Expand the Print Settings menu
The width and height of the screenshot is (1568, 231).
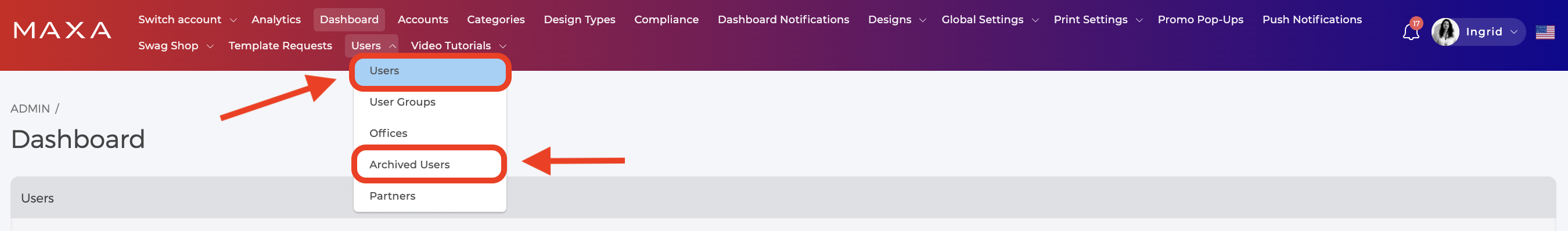tap(1097, 20)
